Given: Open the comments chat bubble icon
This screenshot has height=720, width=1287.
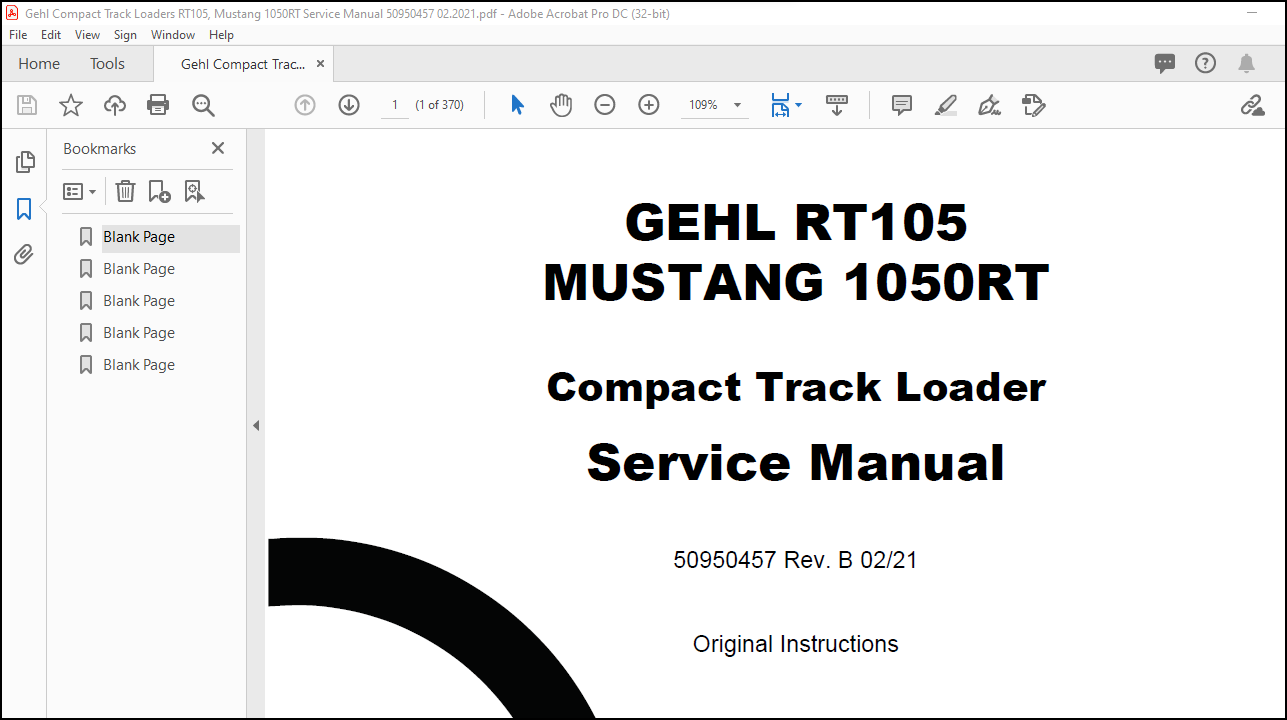Looking at the screenshot, I should (1165, 64).
